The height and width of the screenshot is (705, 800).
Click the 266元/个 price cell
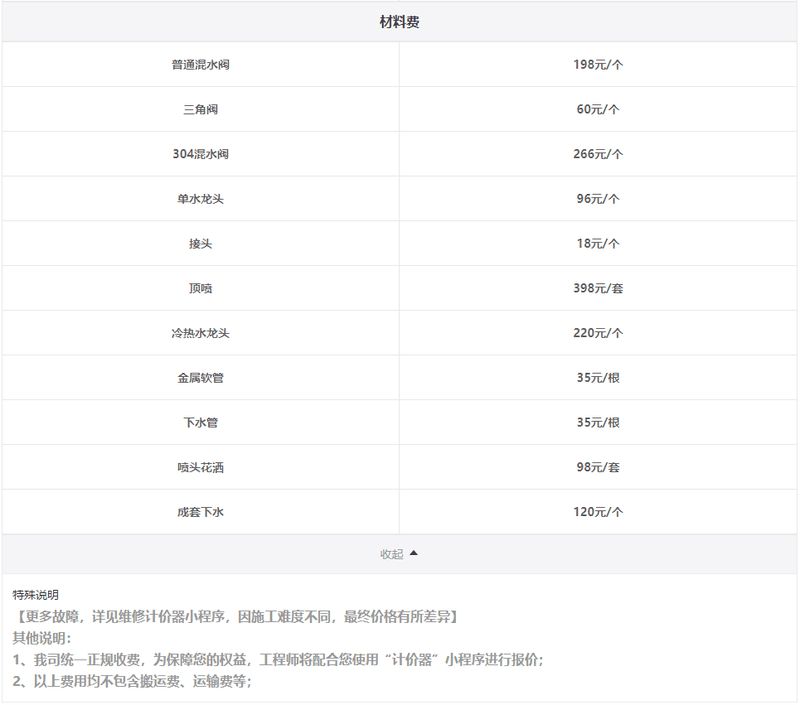[598, 154]
